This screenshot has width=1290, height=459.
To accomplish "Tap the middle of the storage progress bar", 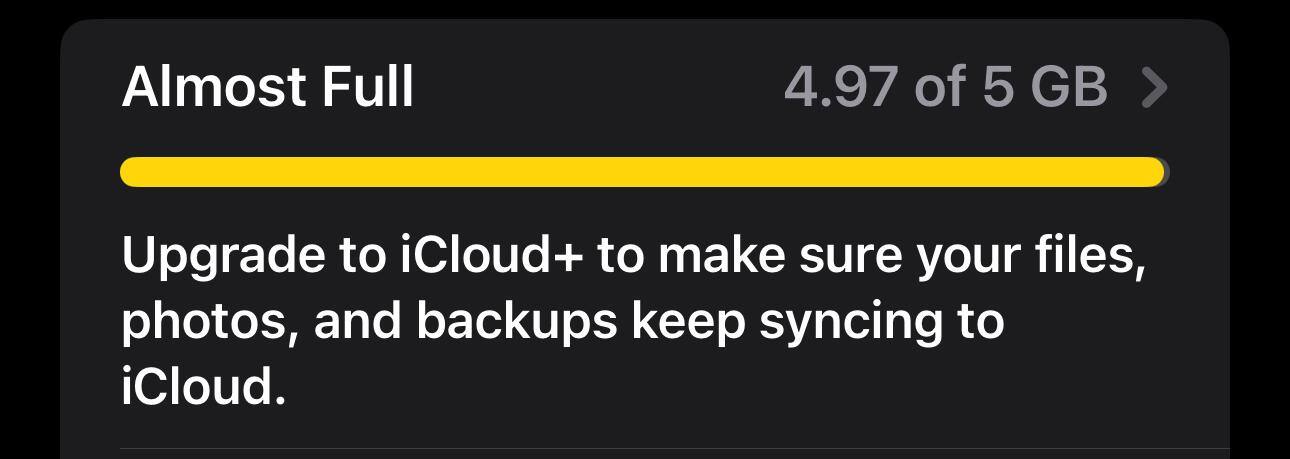I will (642, 172).
